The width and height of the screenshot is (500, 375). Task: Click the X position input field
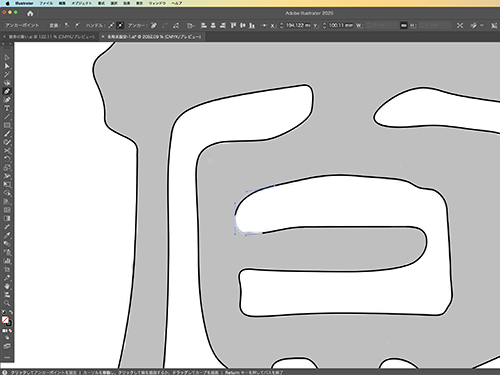tap(298, 25)
